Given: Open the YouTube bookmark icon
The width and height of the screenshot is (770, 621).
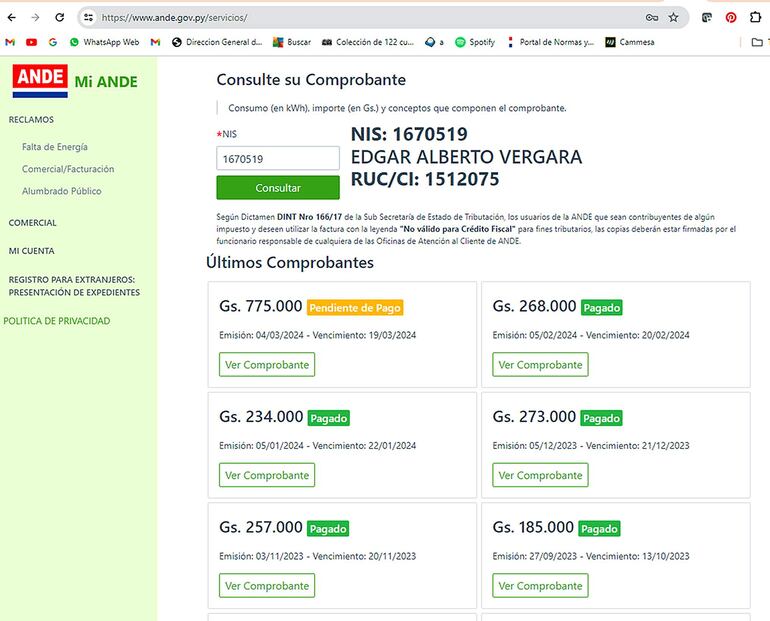Looking at the screenshot, I should tap(31, 42).
